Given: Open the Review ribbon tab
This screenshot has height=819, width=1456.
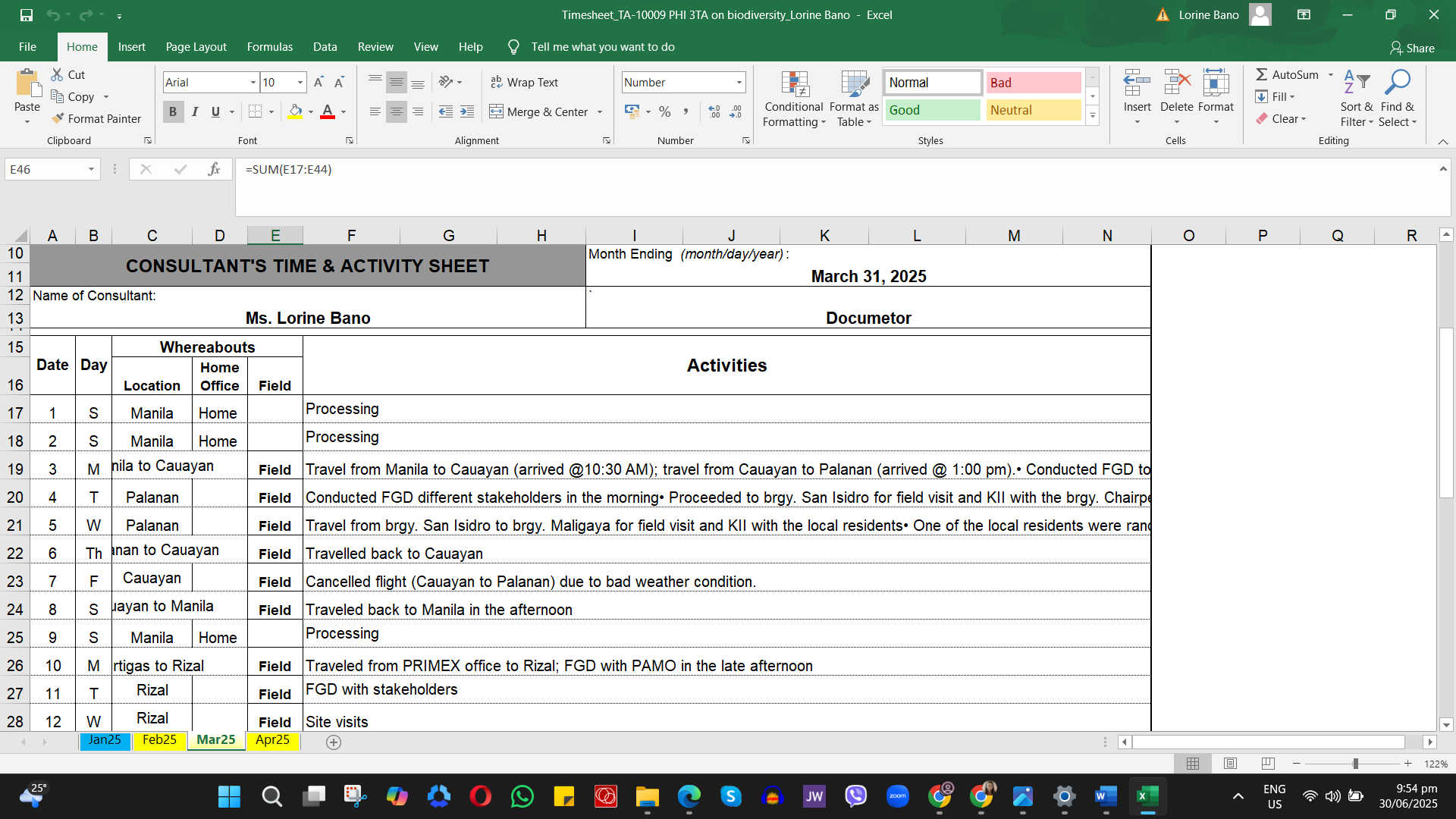Looking at the screenshot, I should click(375, 46).
